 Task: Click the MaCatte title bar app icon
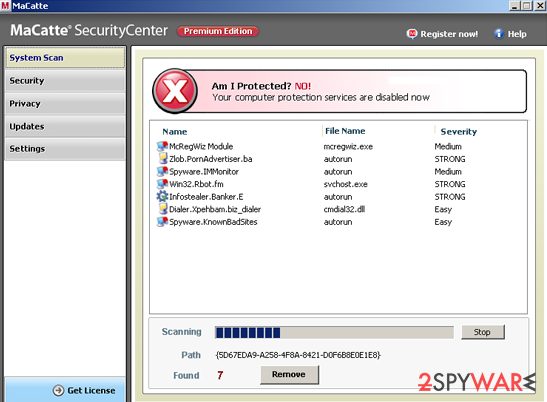(5, 6)
